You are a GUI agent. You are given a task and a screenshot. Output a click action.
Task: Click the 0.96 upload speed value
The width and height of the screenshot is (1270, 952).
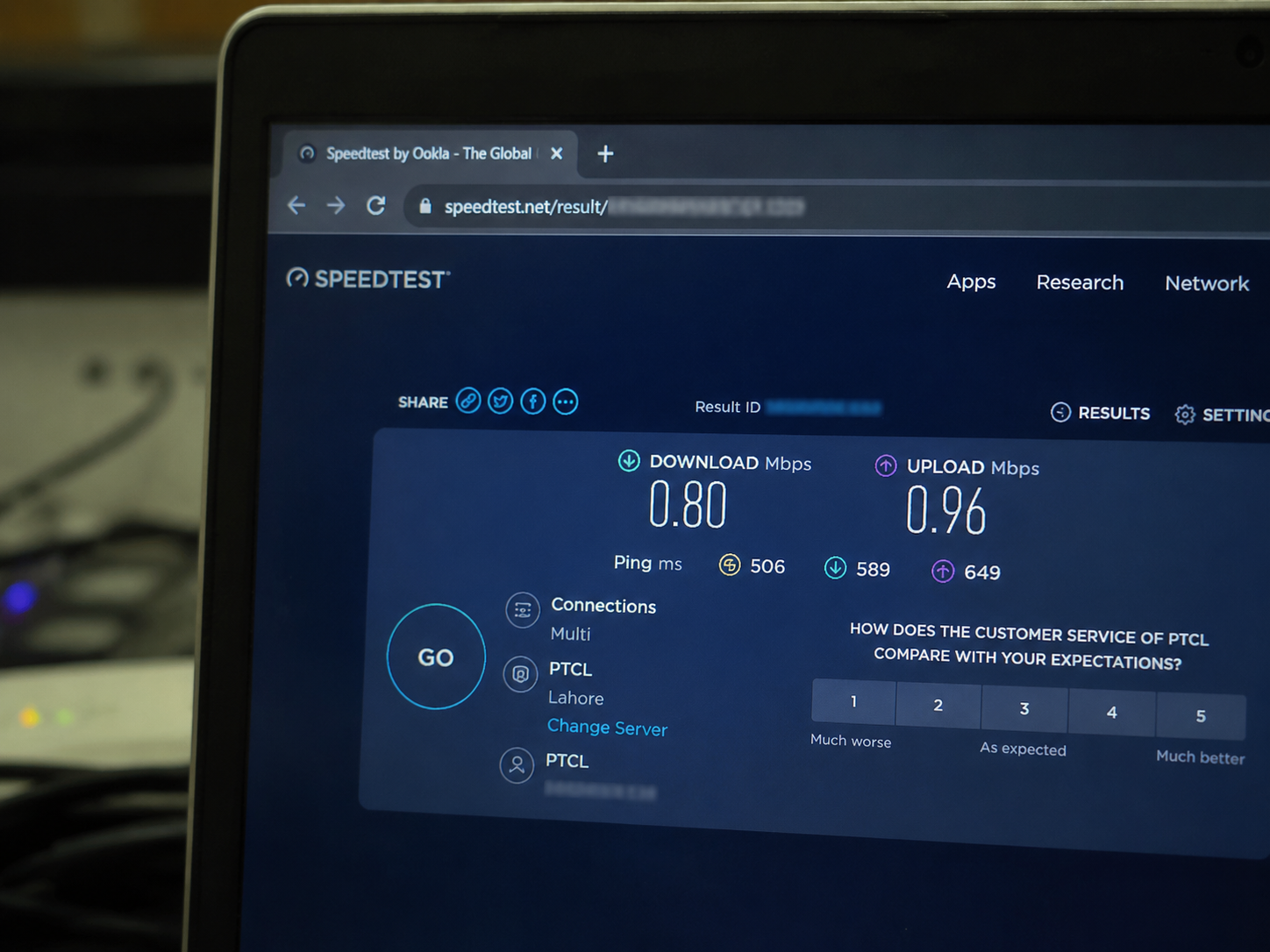point(946,510)
